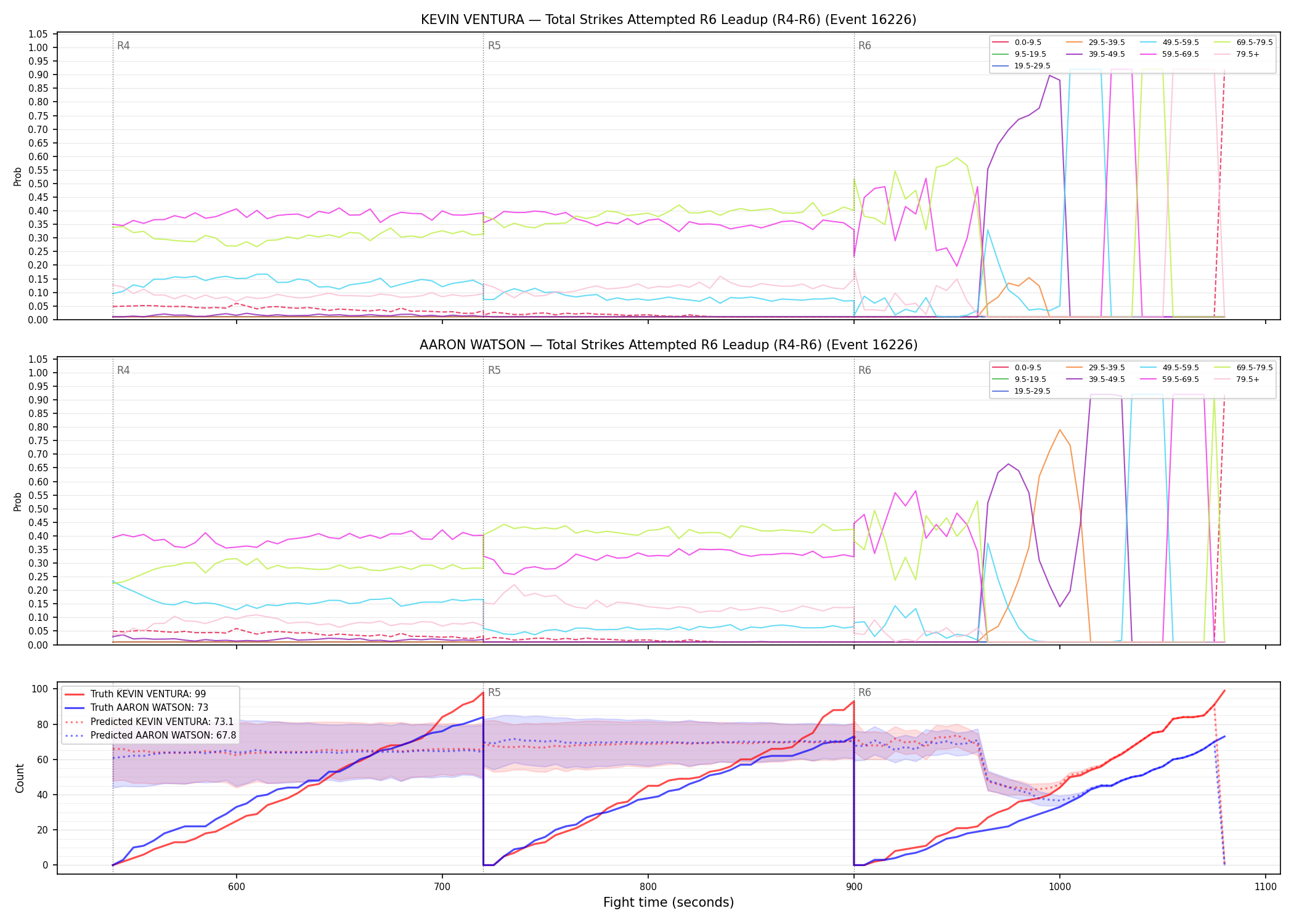Click the 100 tick on the Count axis
Image resolution: width=1294 pixels, height=924 pixels.
40,689
